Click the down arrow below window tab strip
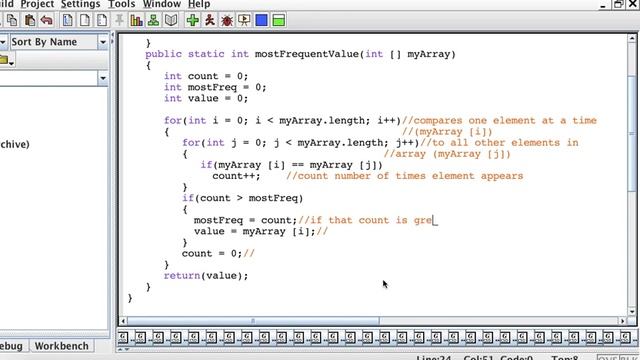This screenshot has width=640, height=360. 127,349
